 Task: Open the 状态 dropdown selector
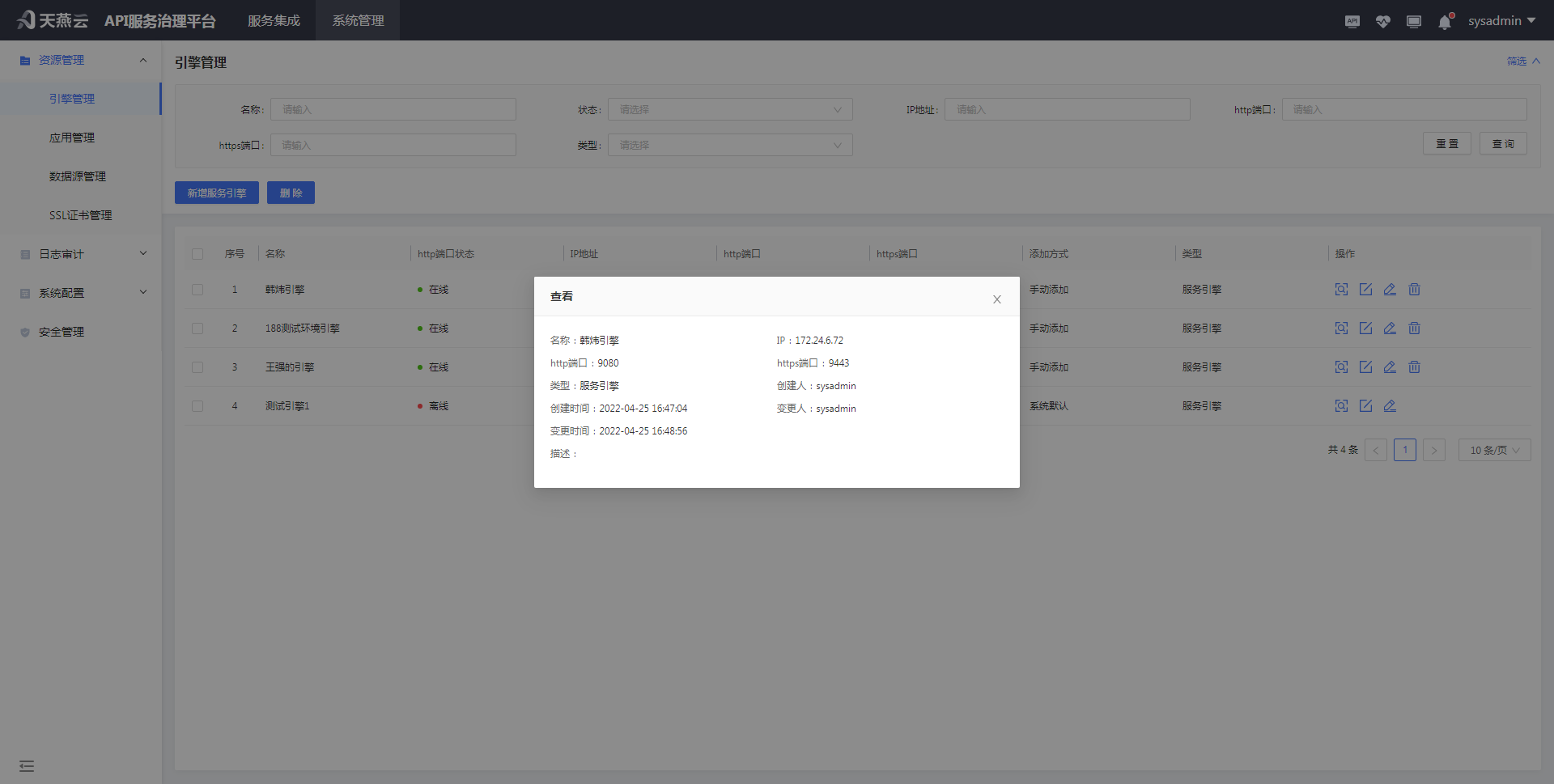pyautogui.click(x=729, y=109)
